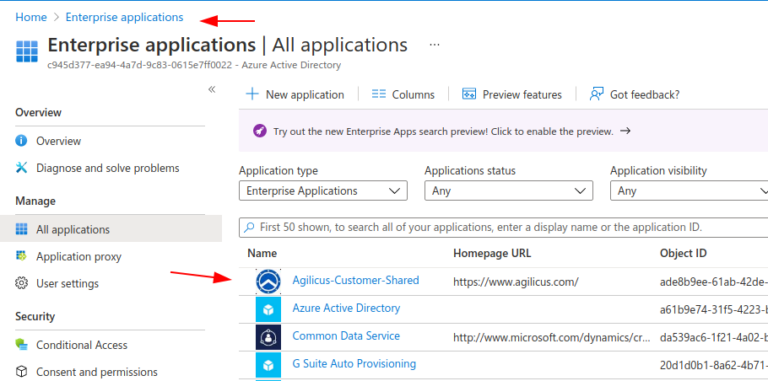Sort by the Homepage URL column header
The image size is (768, 381).
pyautogui.click(x=492, y=253)
